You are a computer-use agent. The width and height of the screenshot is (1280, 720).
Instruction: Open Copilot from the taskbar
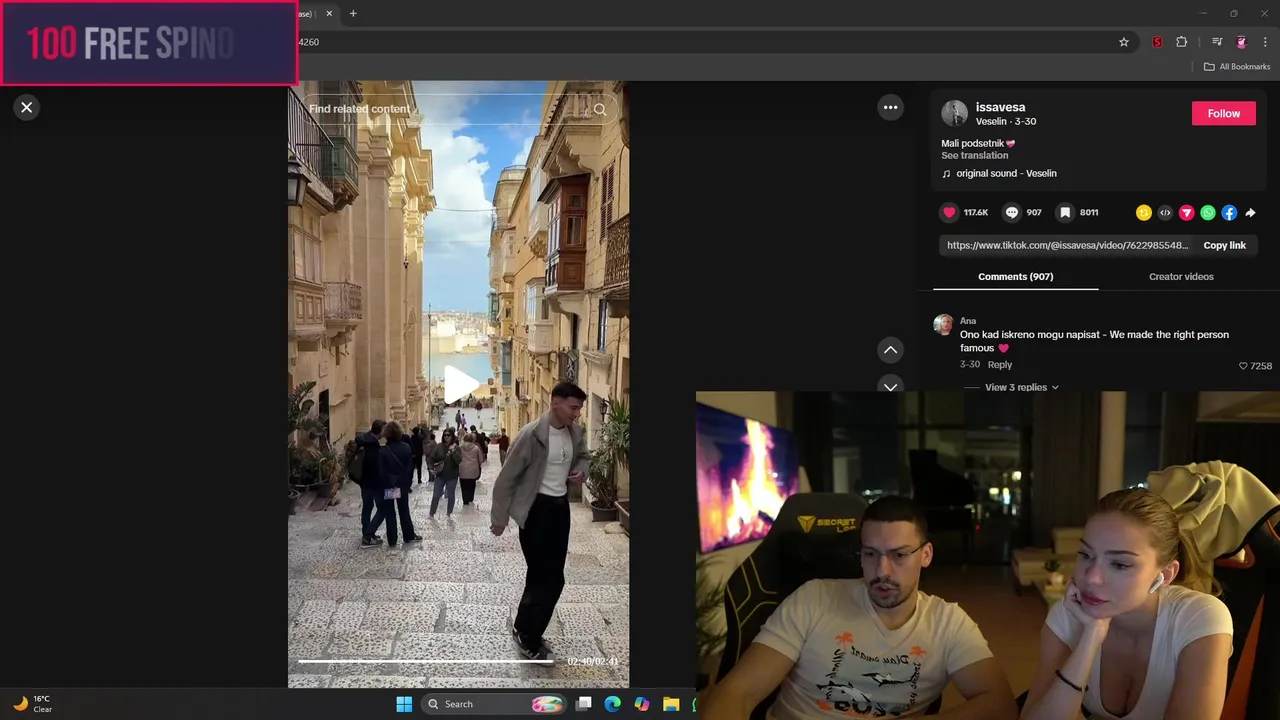[x=642, y=704]
